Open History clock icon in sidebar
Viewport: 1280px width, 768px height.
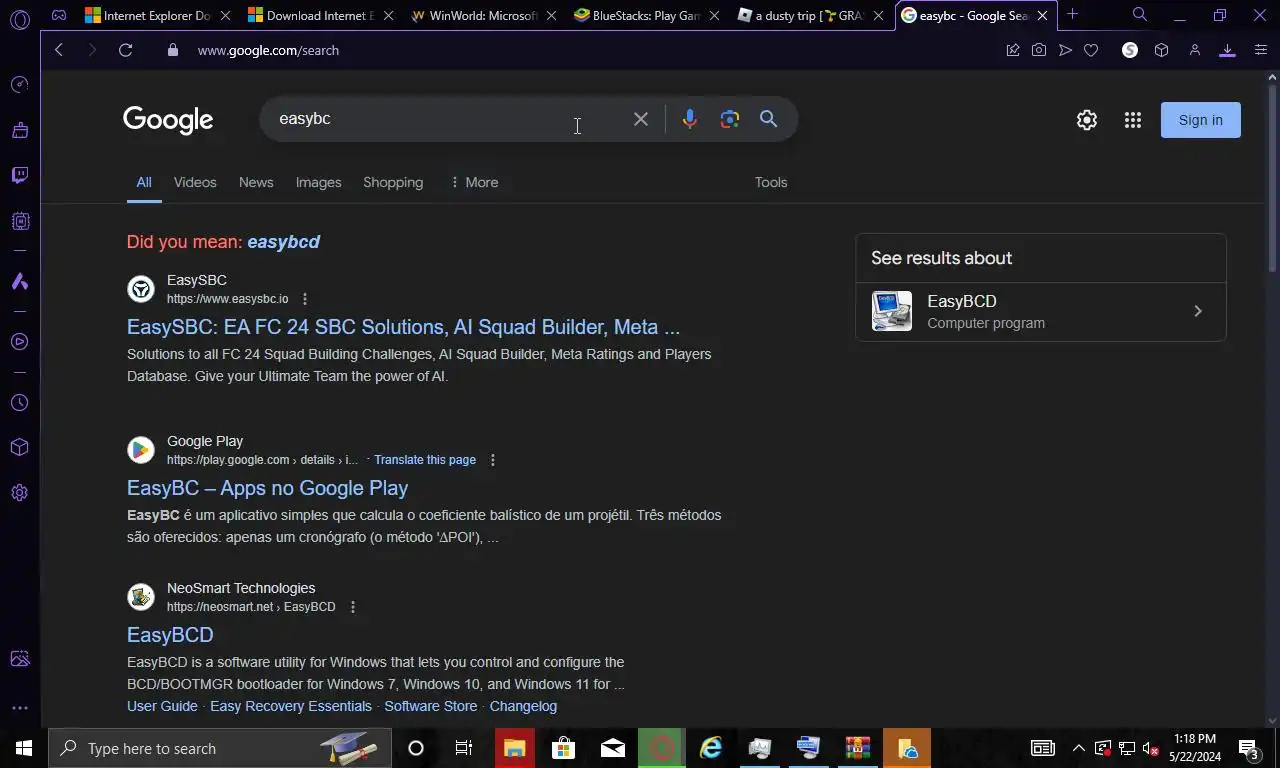[x=20, y=403]
